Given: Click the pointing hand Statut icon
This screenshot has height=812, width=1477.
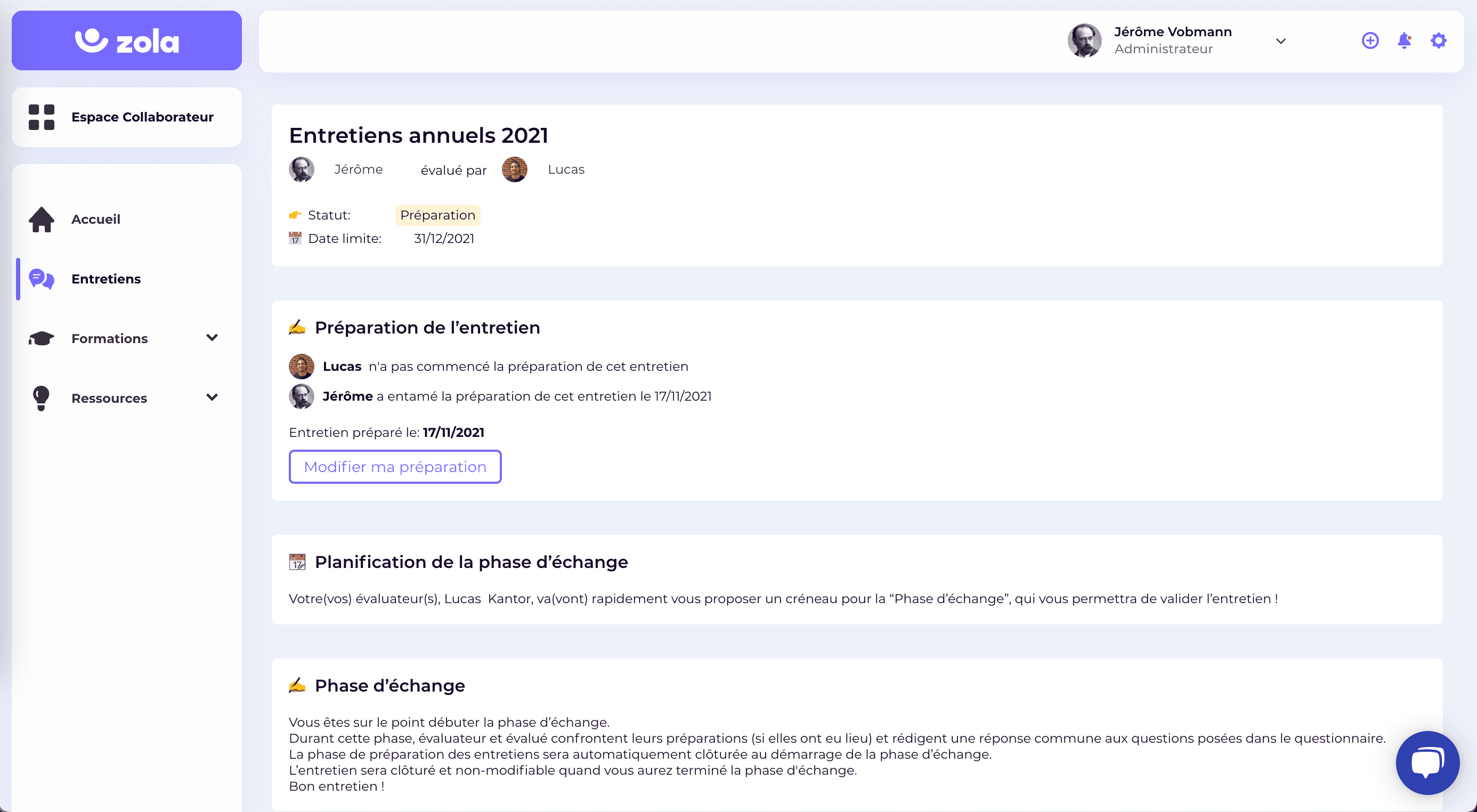Looking at the screenshot, I should [x=295, y=215].
